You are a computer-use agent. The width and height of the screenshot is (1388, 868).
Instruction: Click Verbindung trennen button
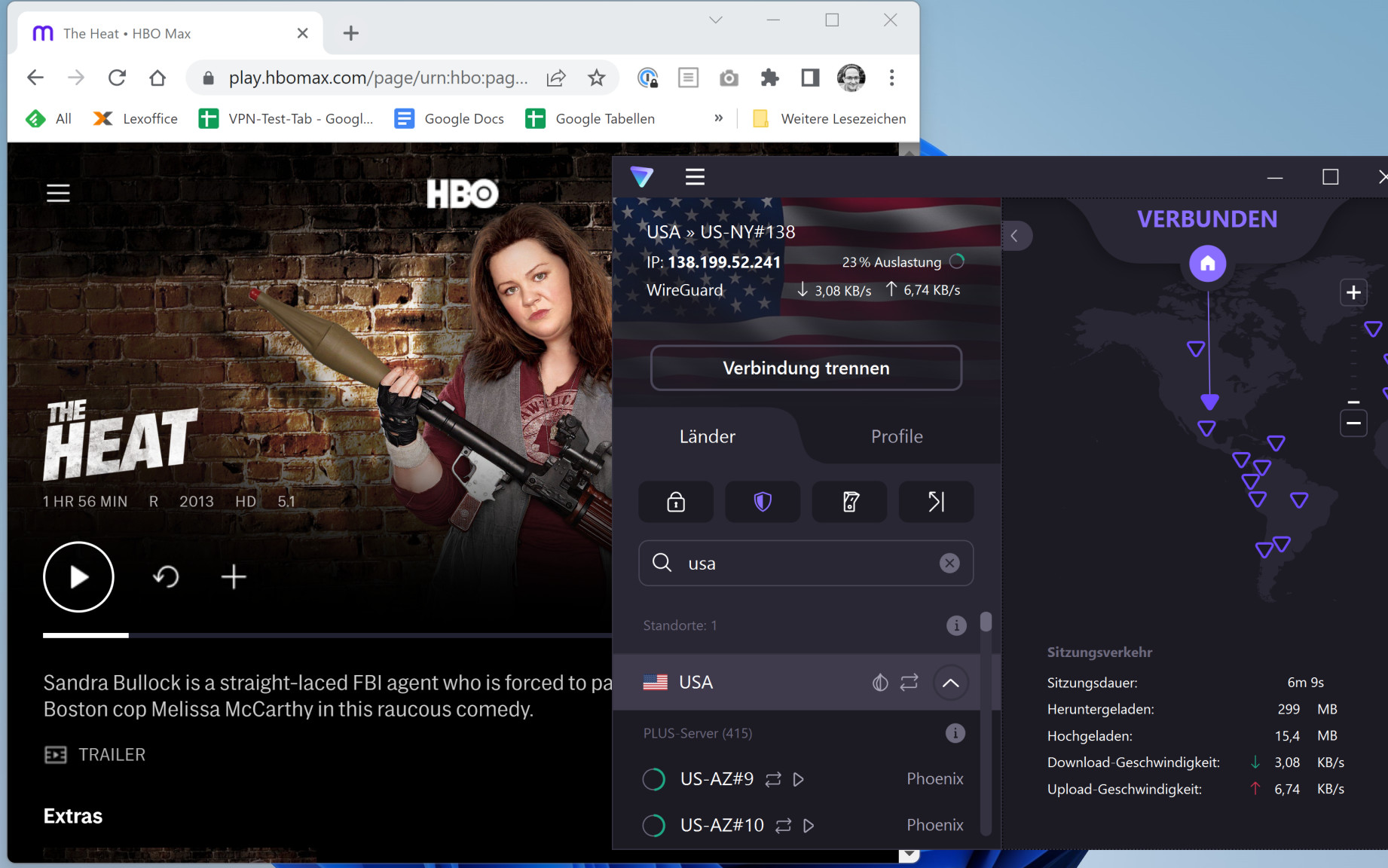806,368
